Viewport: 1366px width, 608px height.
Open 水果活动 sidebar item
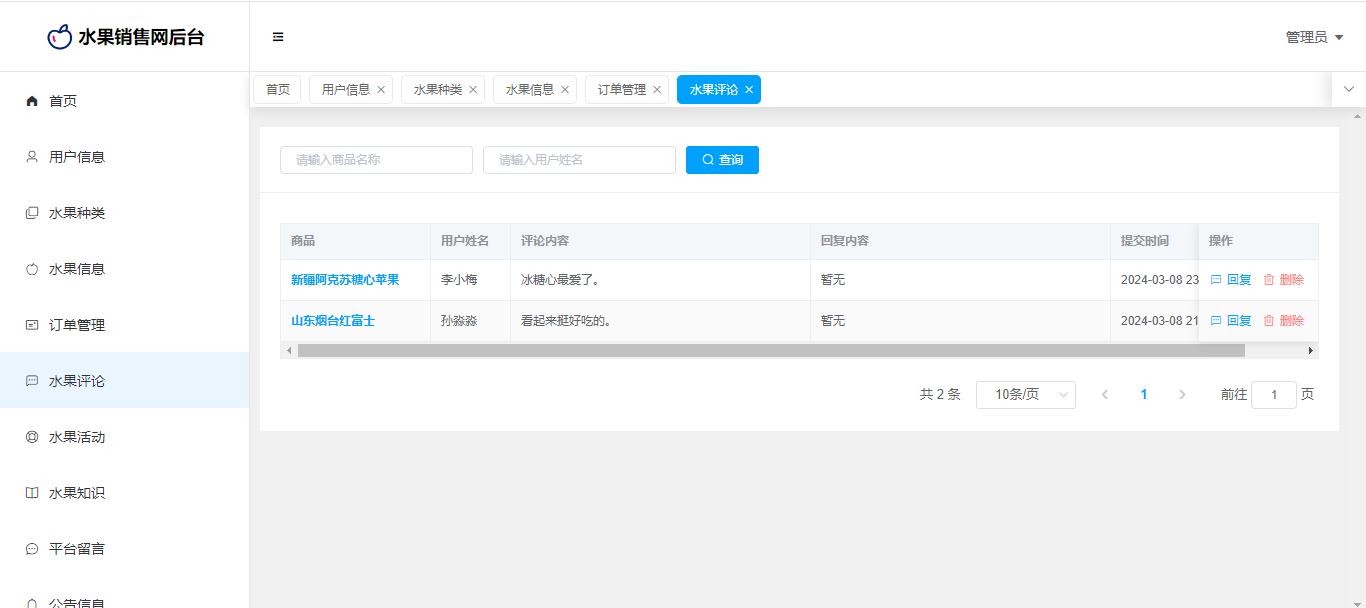pyautogui.click(x=77, y=437)
